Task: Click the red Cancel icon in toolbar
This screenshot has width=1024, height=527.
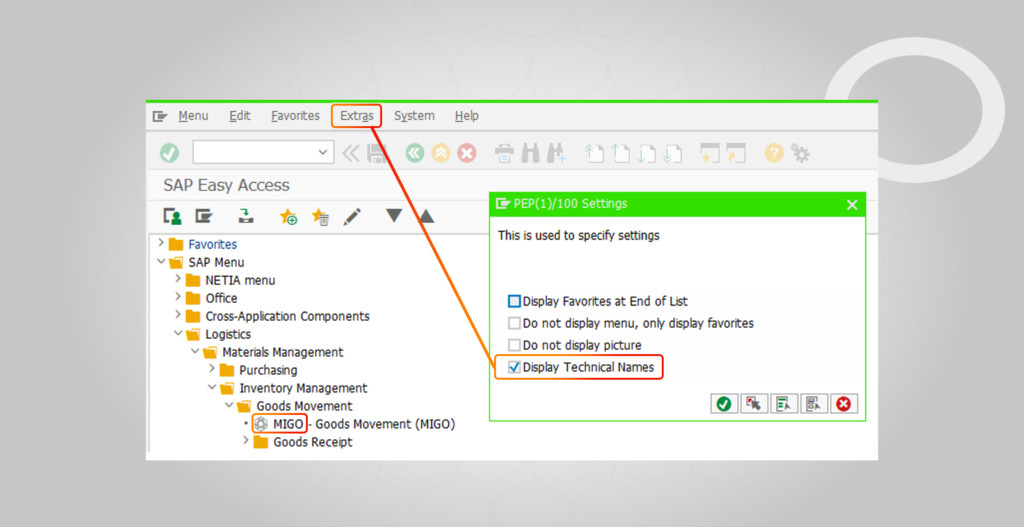Action: (467, 153)
